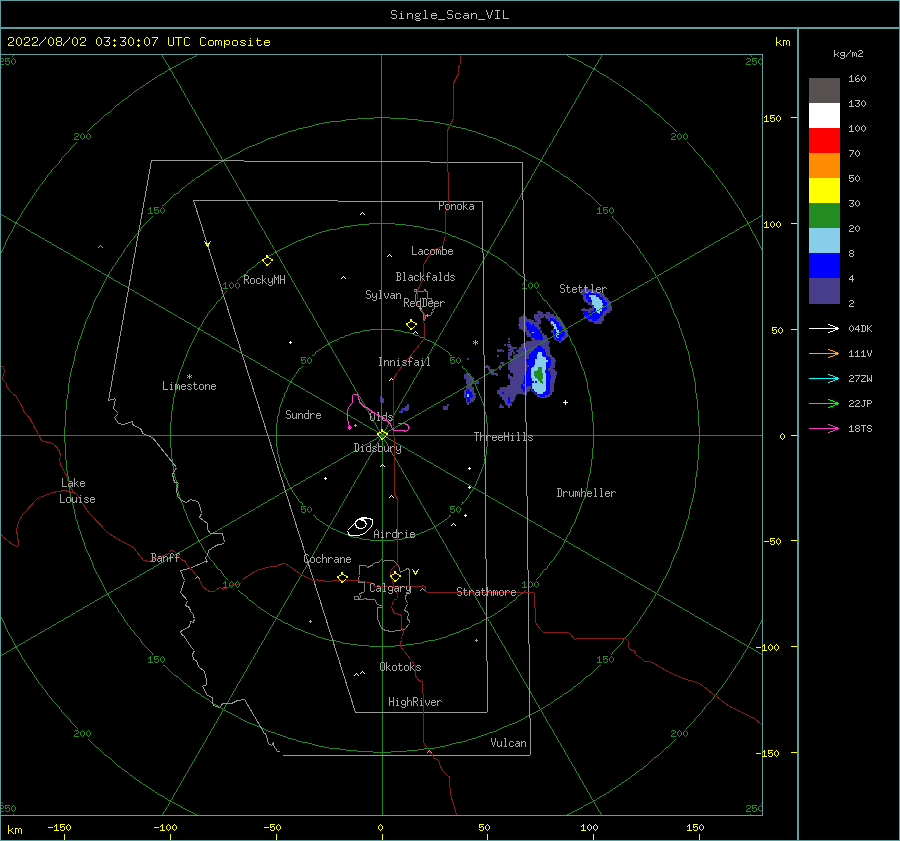The width and height of the screenshot is (900, 841).
Task: Pick the white 130 legend color swatch
Action: (x=824, y=116)
